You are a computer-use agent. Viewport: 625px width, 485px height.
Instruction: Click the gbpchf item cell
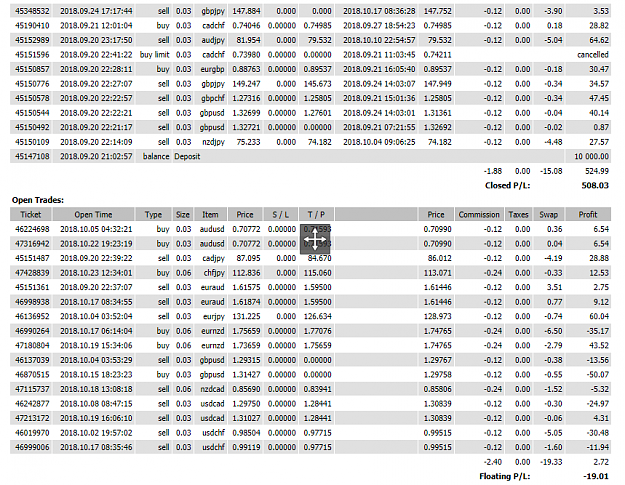[212, 98]
